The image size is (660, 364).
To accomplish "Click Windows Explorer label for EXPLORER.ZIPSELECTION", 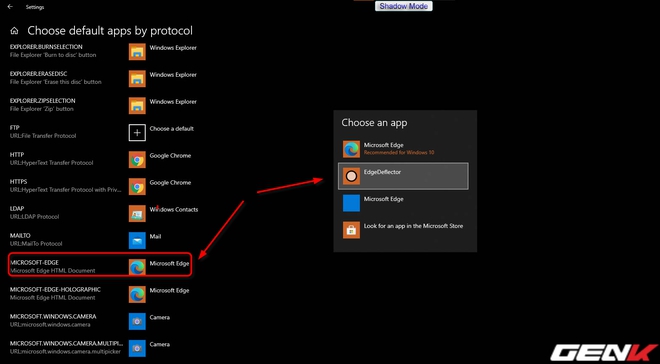I will pyautogui.click(x=173, y=102).
